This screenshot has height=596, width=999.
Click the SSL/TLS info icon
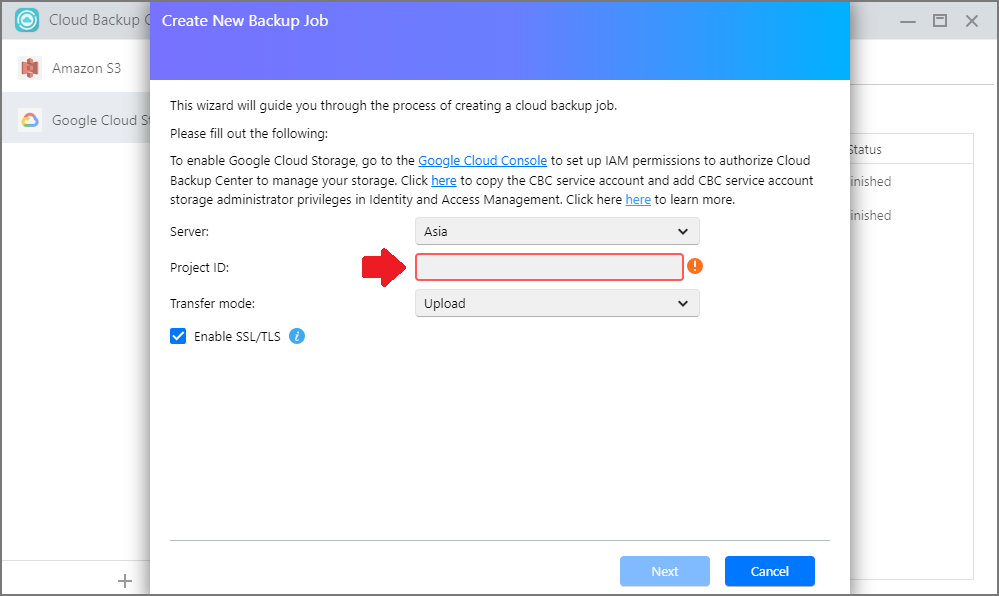[297, 336]
